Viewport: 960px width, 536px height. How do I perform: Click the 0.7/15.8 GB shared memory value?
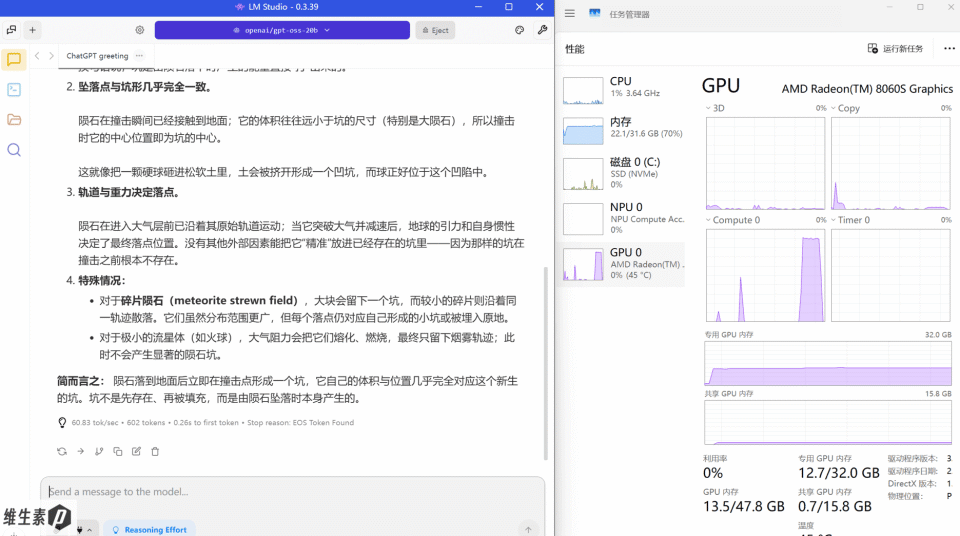click(834, 507)
